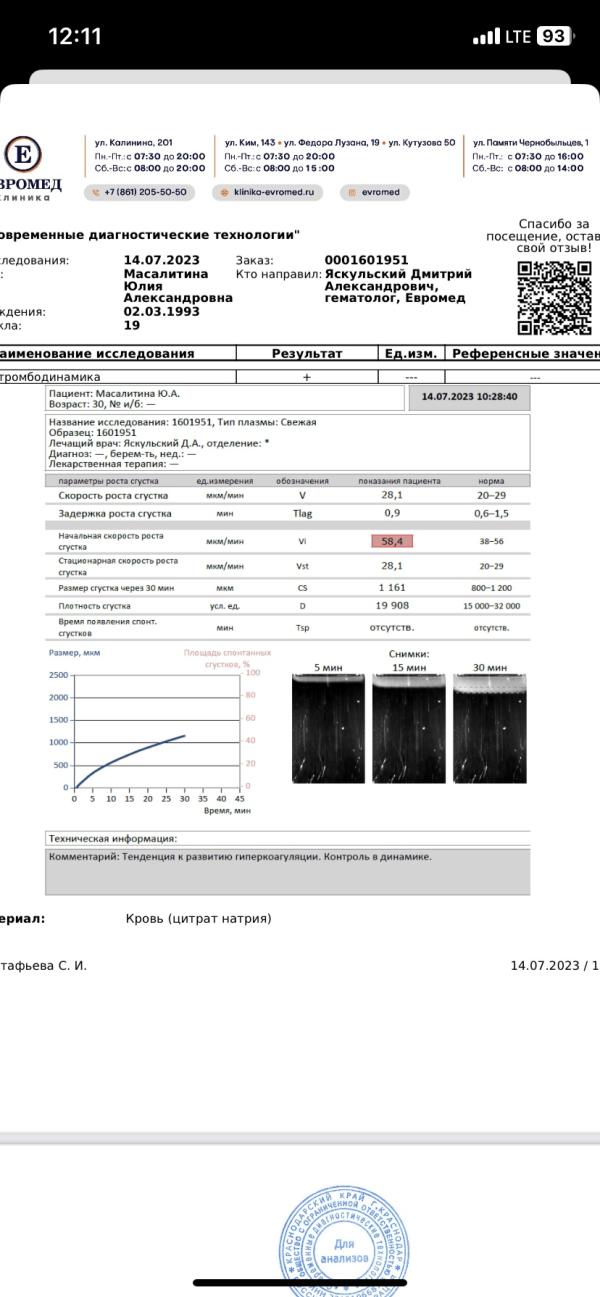Open the kliniko-evromed.ru website link
The width and height of the screenshot is (600, 1297).
coord(267,192)
